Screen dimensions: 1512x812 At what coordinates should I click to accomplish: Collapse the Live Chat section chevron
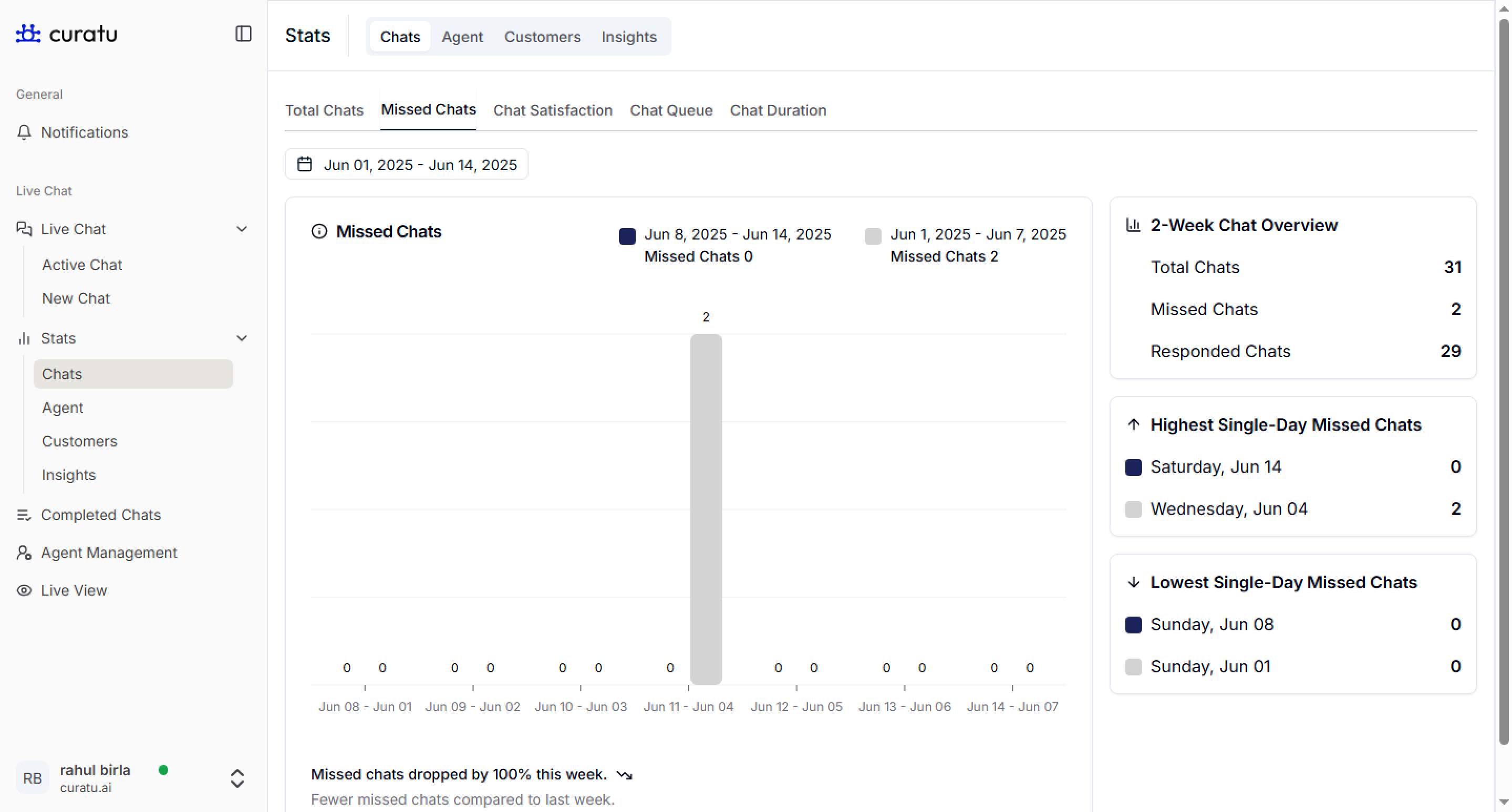(241, 229)
